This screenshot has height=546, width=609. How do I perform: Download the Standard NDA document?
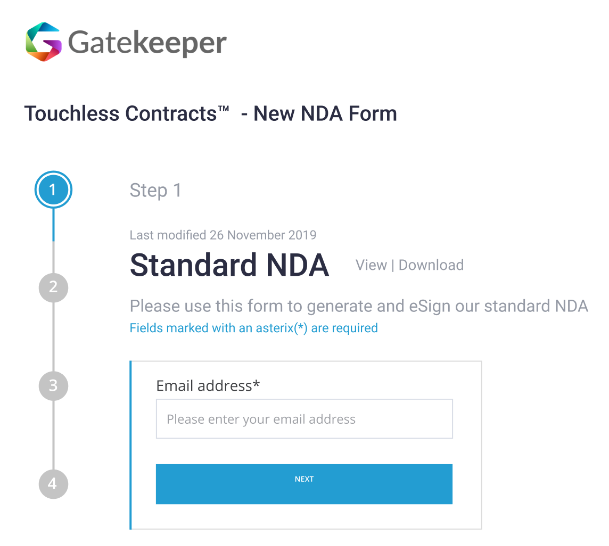click(x=431, y=265)
